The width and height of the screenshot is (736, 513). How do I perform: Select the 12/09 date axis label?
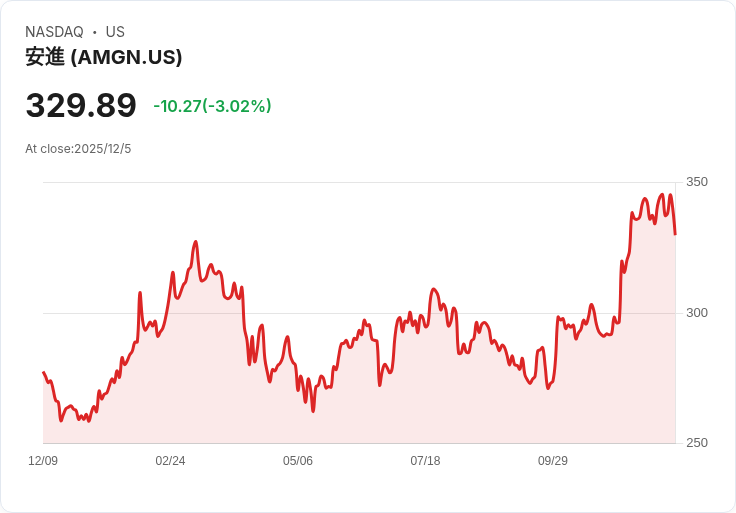43,461
